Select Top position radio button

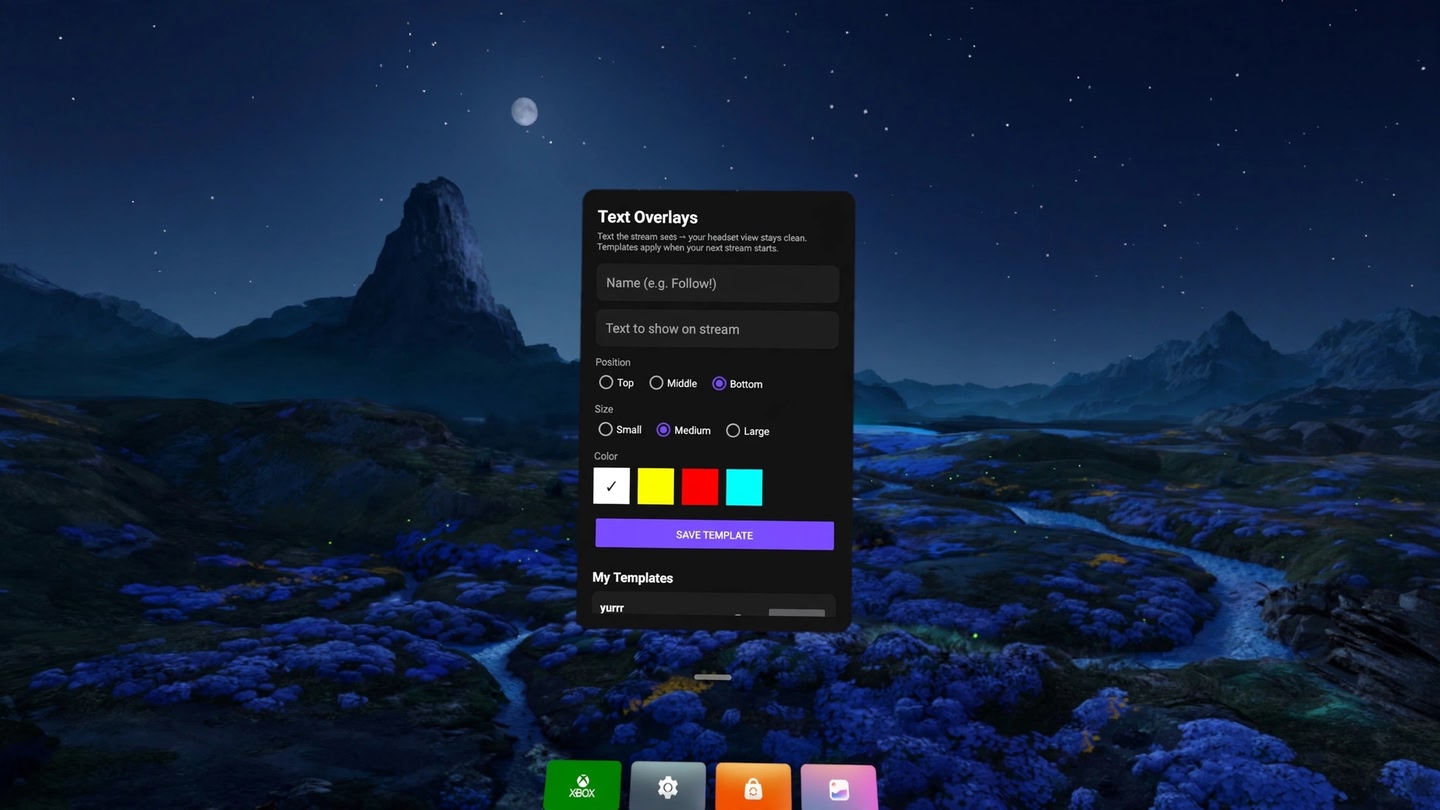coord(606,382)
